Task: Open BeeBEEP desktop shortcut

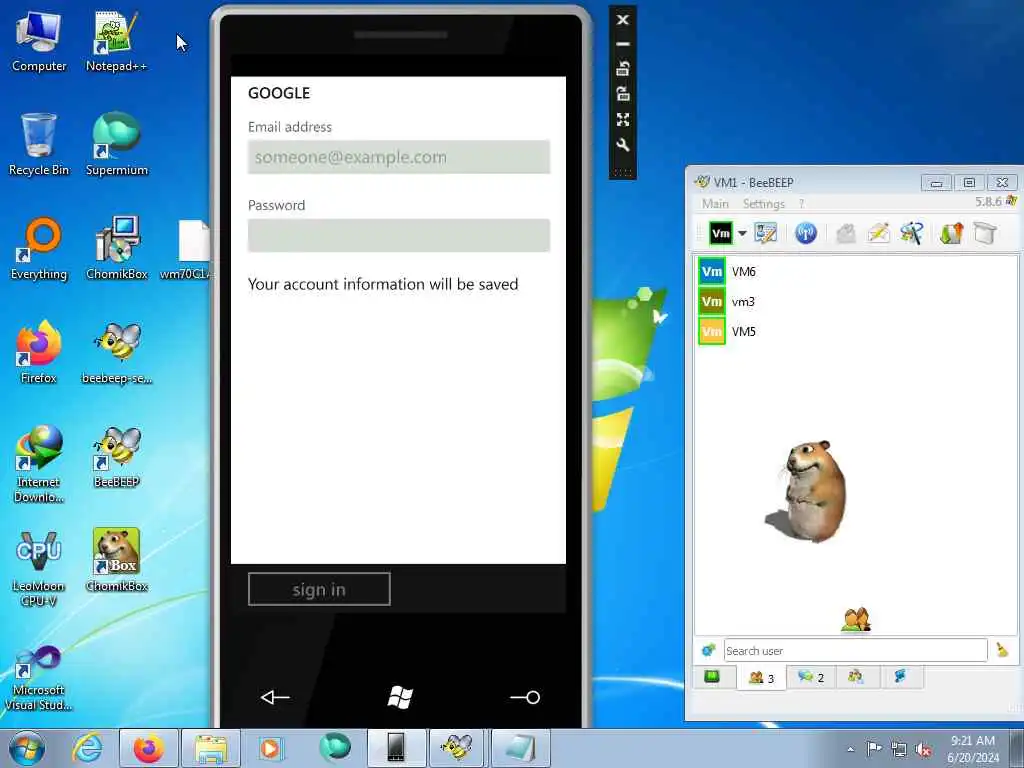Action: (x=117, y=457)
